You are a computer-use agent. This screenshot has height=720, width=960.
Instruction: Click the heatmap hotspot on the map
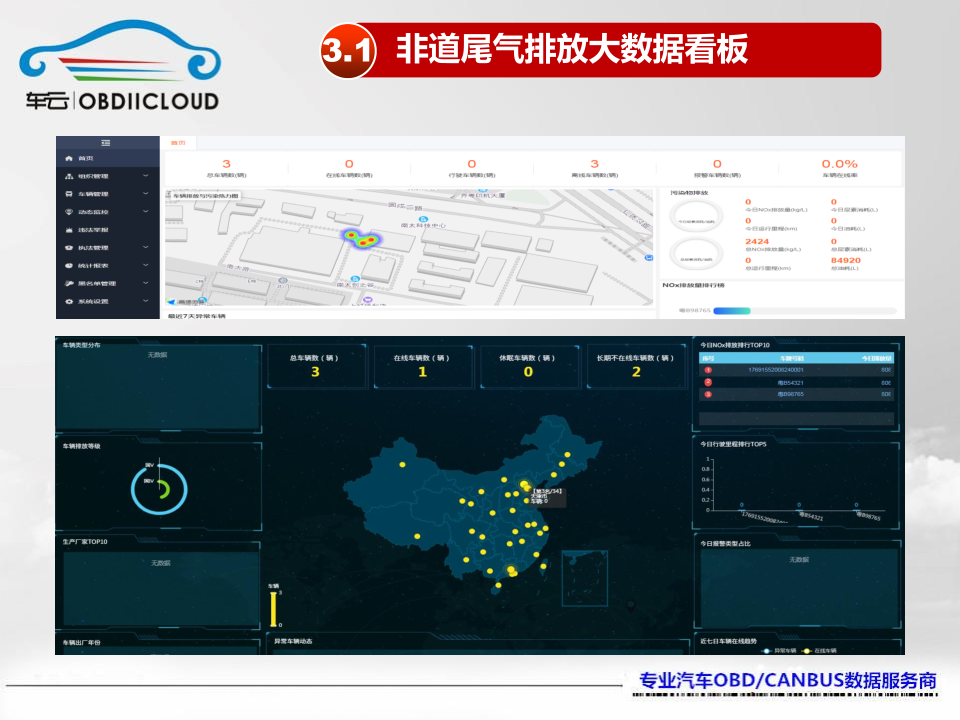point(361,239)
